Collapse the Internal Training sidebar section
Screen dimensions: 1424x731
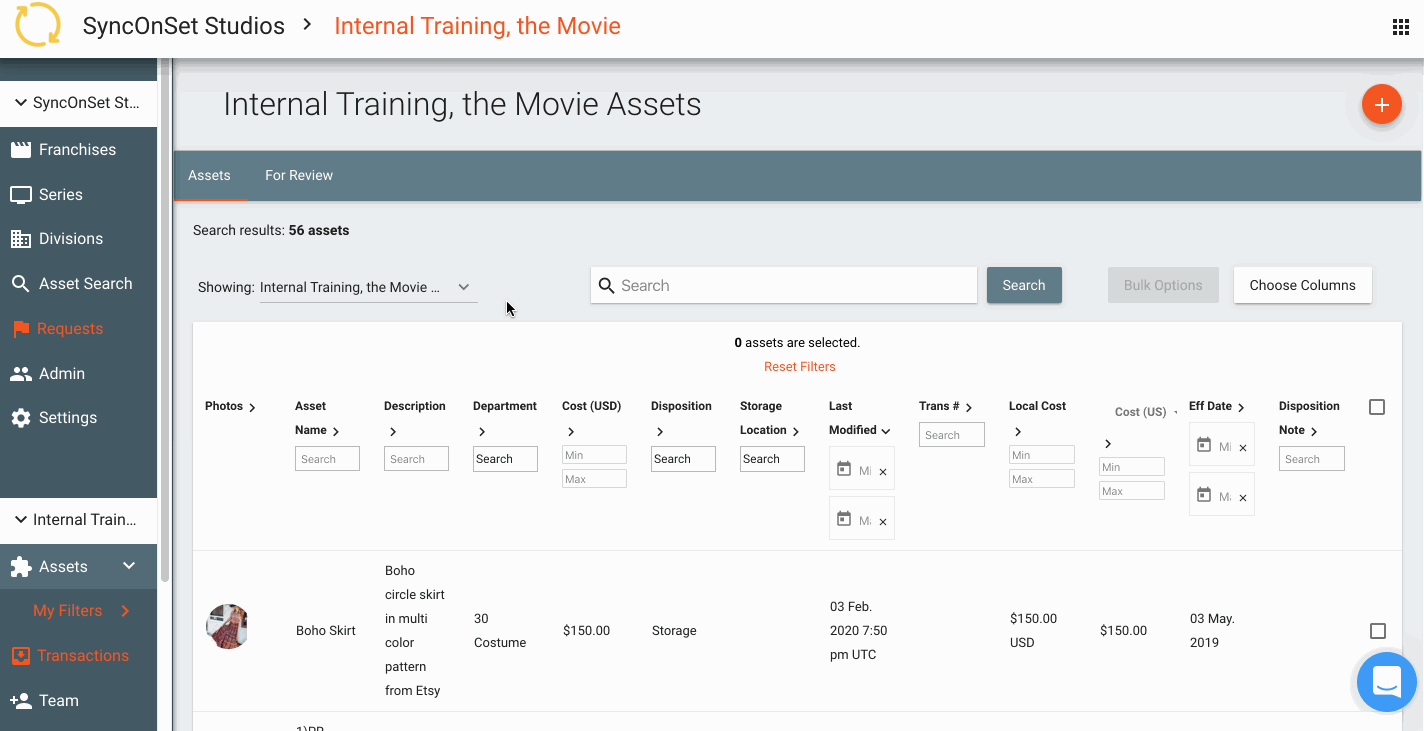click(20, 520)
